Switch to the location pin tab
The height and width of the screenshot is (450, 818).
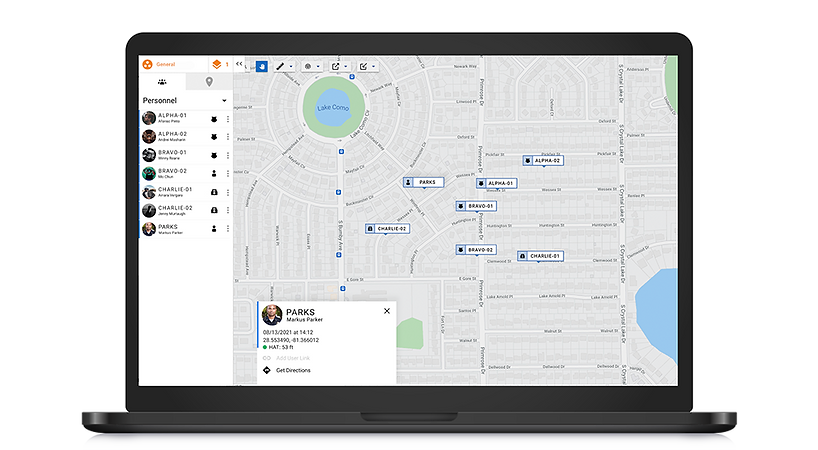pos(209,82)
